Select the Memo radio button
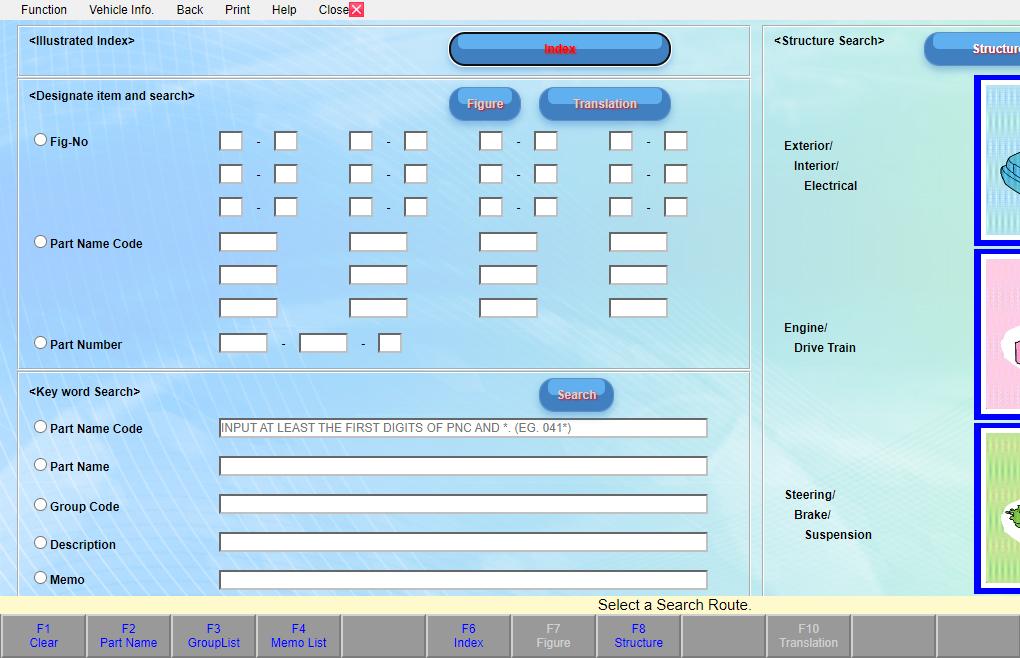This screenshot has width=1020, height=658. [40, 577]
